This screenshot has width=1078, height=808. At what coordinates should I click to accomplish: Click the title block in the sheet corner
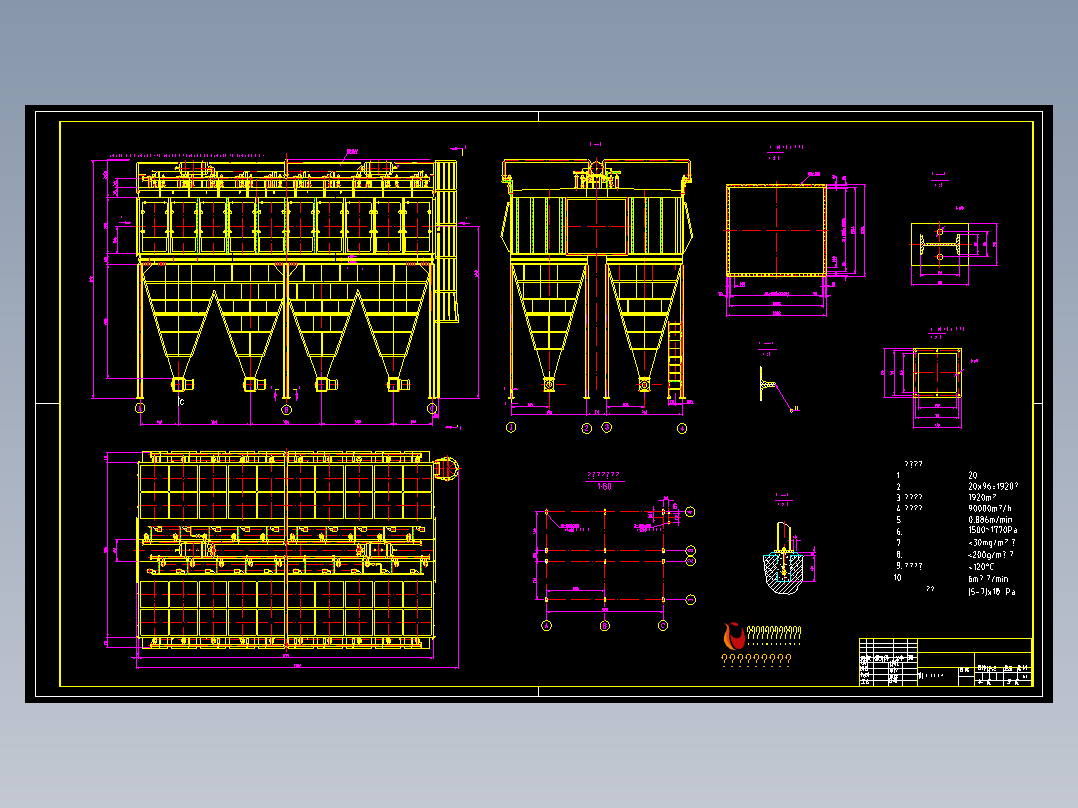pos(945,662)
